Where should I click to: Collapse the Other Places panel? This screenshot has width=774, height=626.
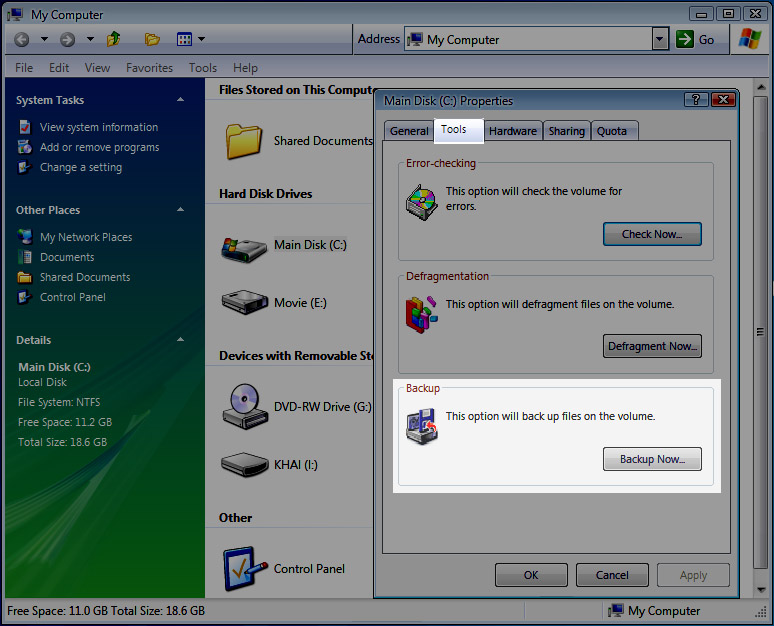181,210
